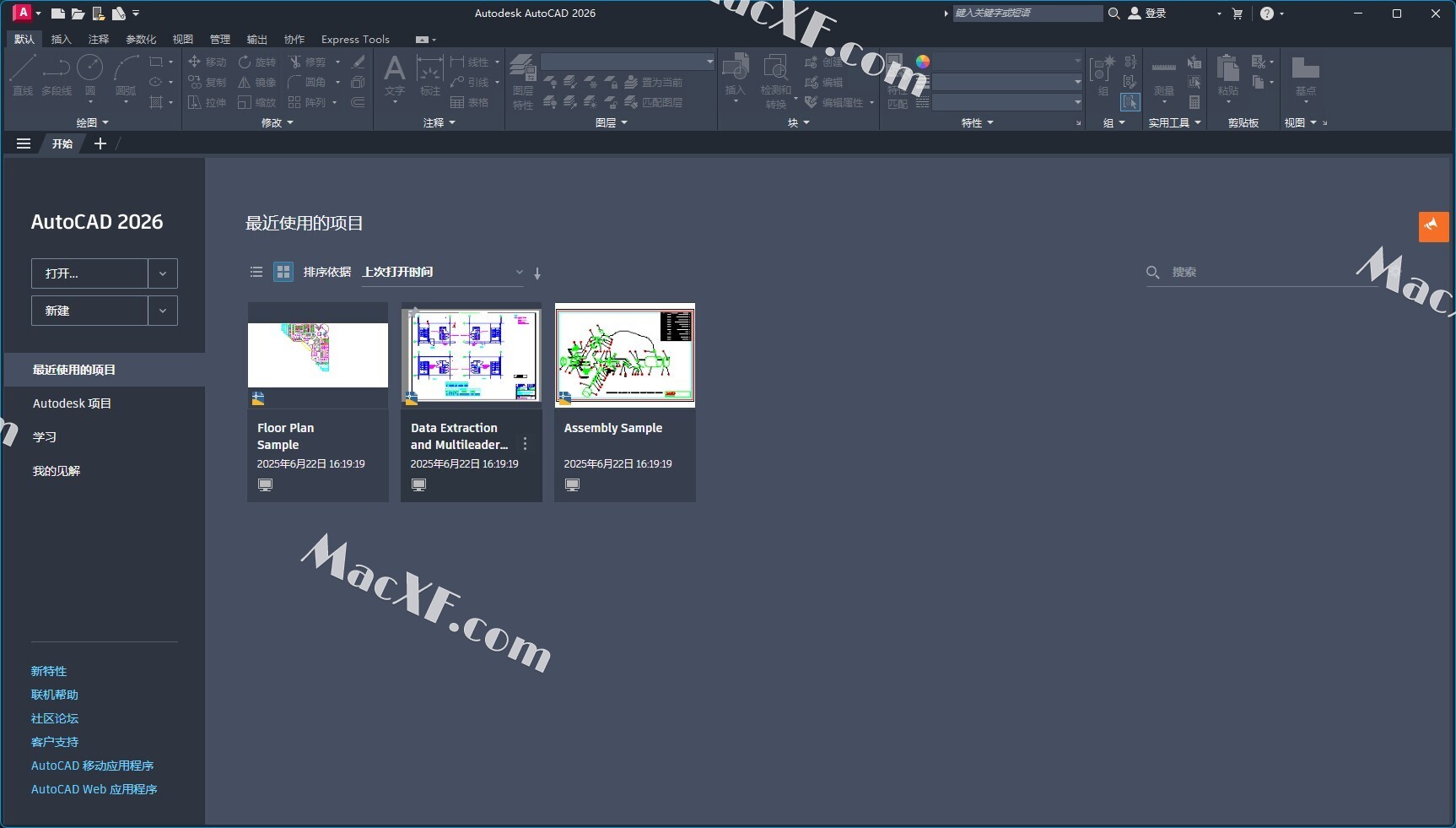This screenshot has width=1456, height=828.
Task: Switch recent files to list view
Action: [256, 272]
